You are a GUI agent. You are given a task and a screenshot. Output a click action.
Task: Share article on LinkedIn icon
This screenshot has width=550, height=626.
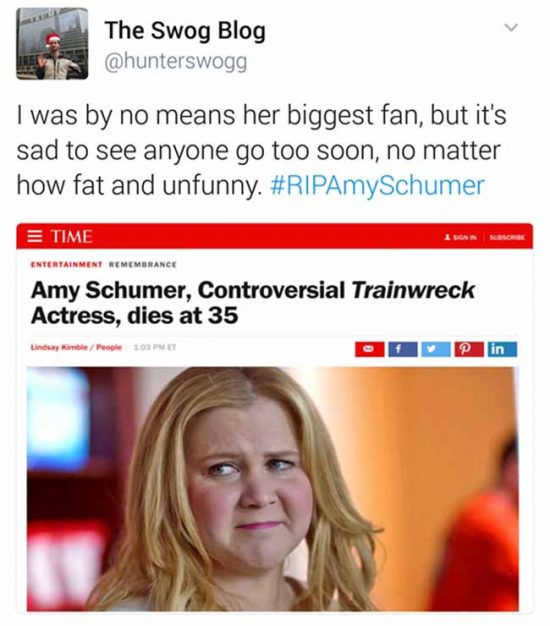(502, 349)
